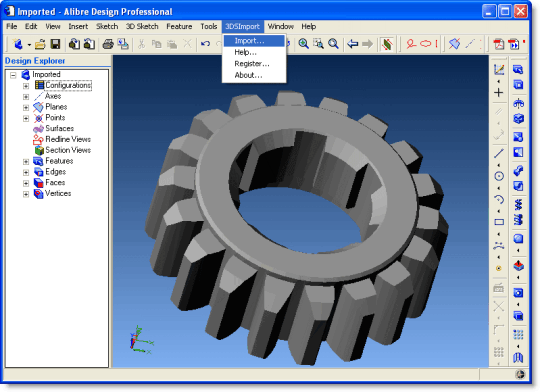The width and height of the screenshot is (540, 392).
Task: Choose Import... from 3DSImport menu
Action: click(x=254, y=41)
